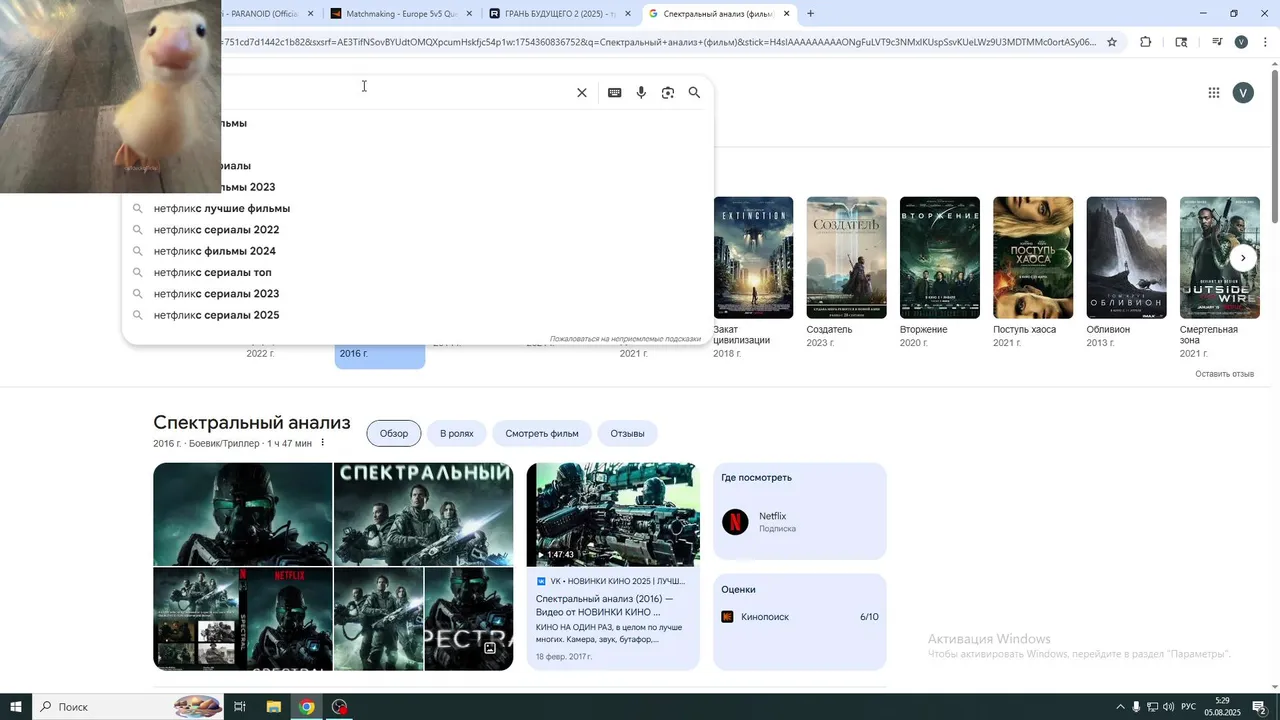Open the Спектральный анализ (2016) video link

pos(604,605)
